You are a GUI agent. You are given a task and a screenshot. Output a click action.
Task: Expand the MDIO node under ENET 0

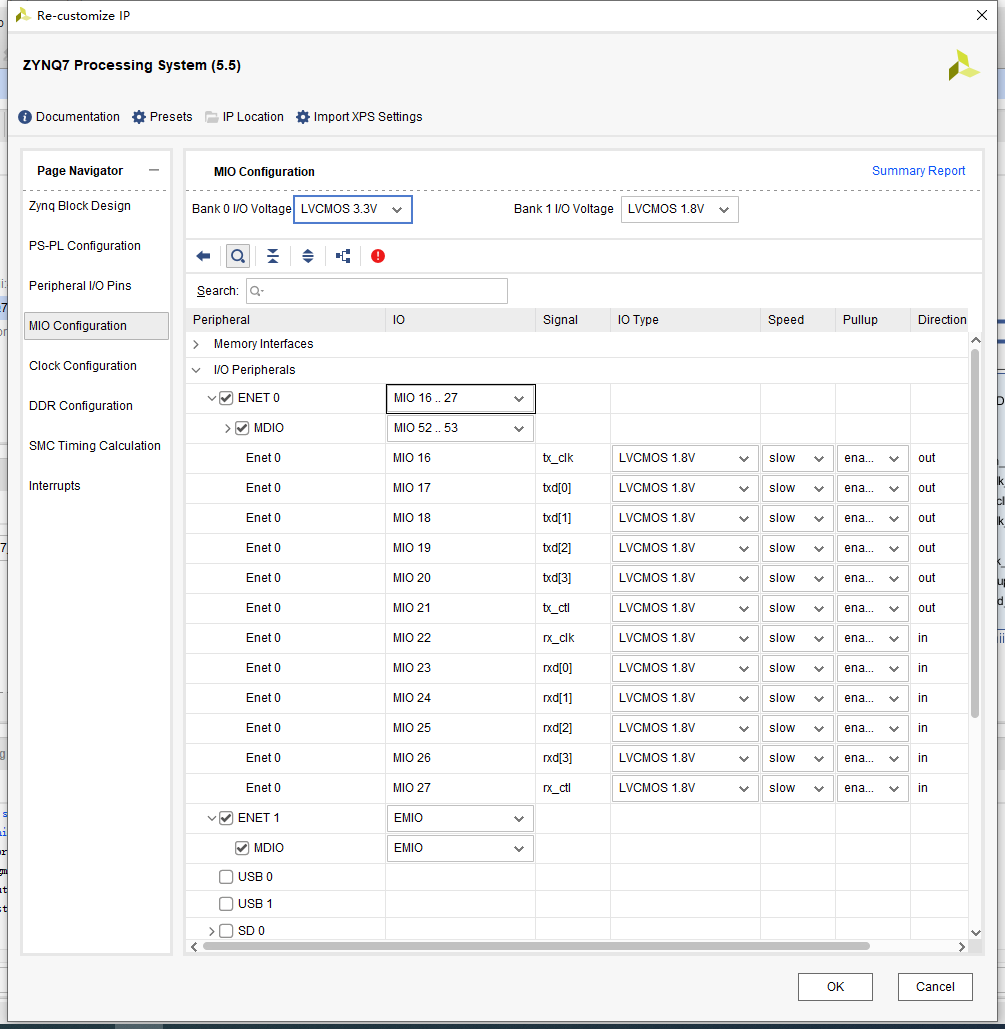click(x=227, y=429)
